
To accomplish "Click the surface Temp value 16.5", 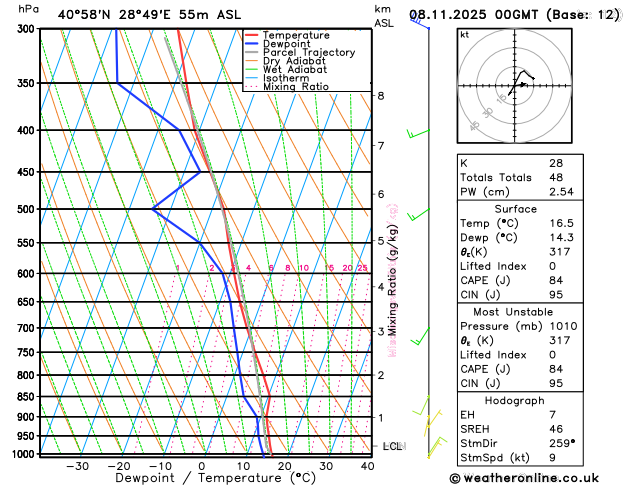I will tap(561, 223).
